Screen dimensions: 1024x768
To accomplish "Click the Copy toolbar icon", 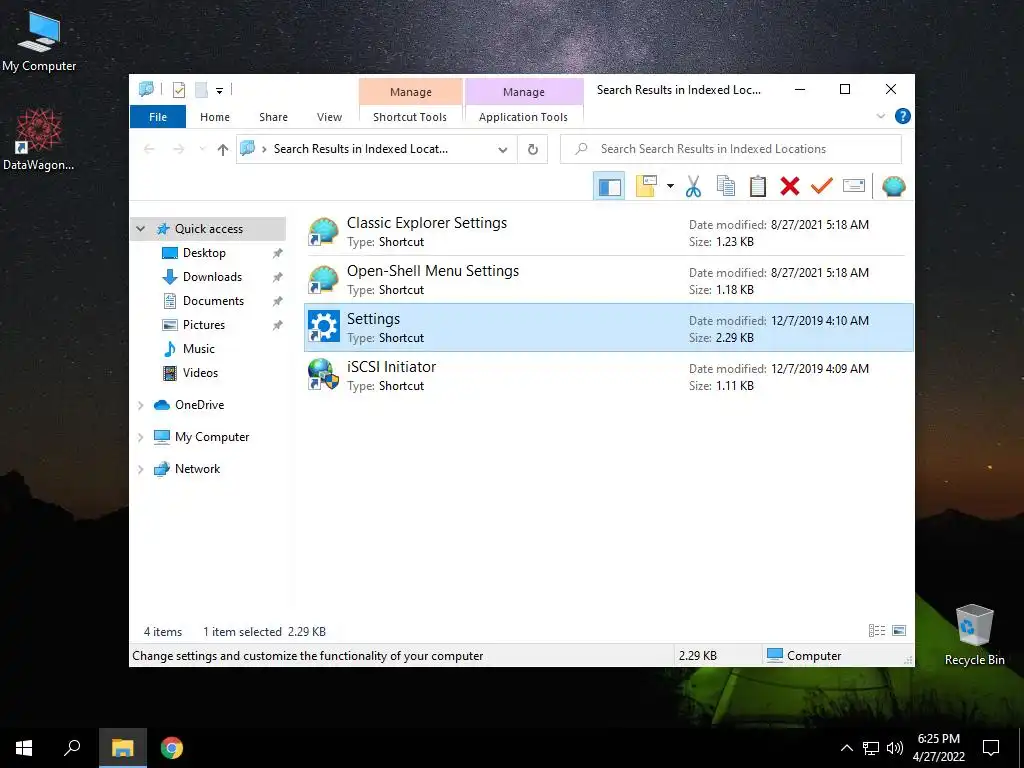I will 726,187.
